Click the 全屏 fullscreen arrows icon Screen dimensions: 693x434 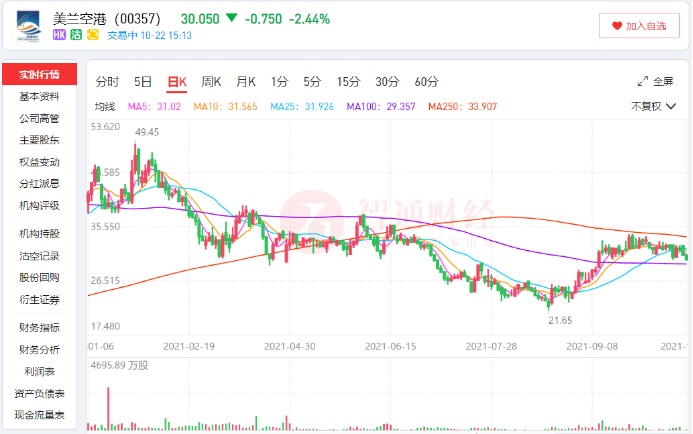click(x=643, y=82)
